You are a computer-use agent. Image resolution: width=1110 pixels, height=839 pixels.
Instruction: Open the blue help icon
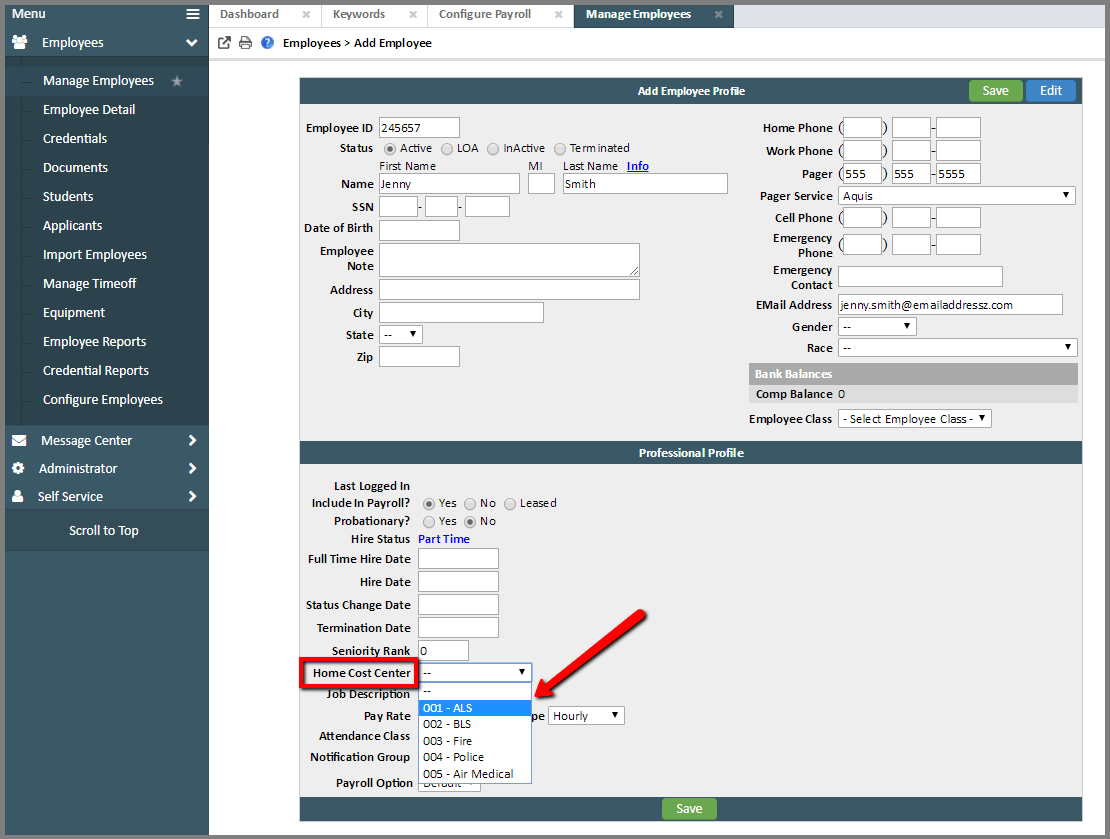coord(268,43)
